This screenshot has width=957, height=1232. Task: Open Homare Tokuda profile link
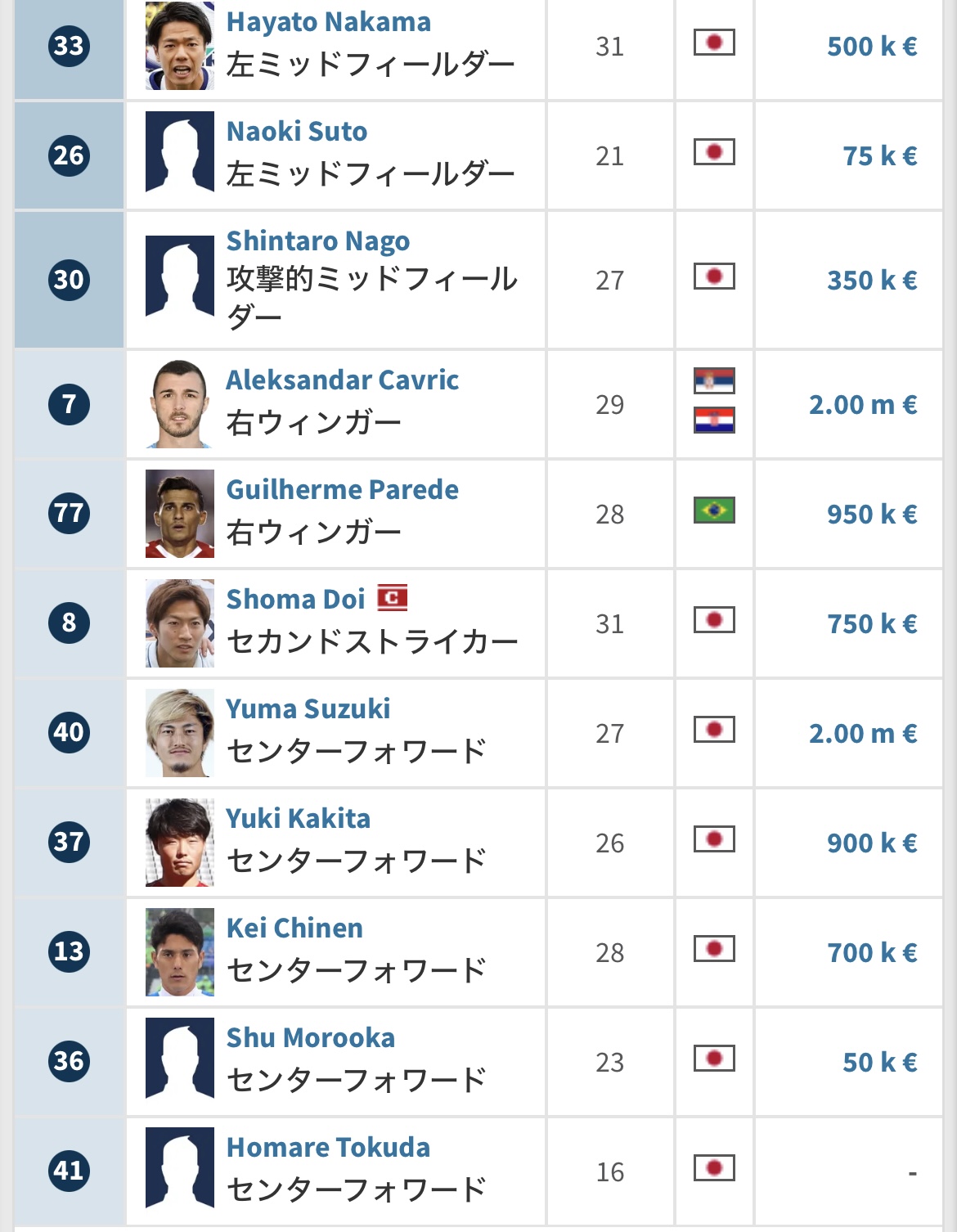(328, 1147)
